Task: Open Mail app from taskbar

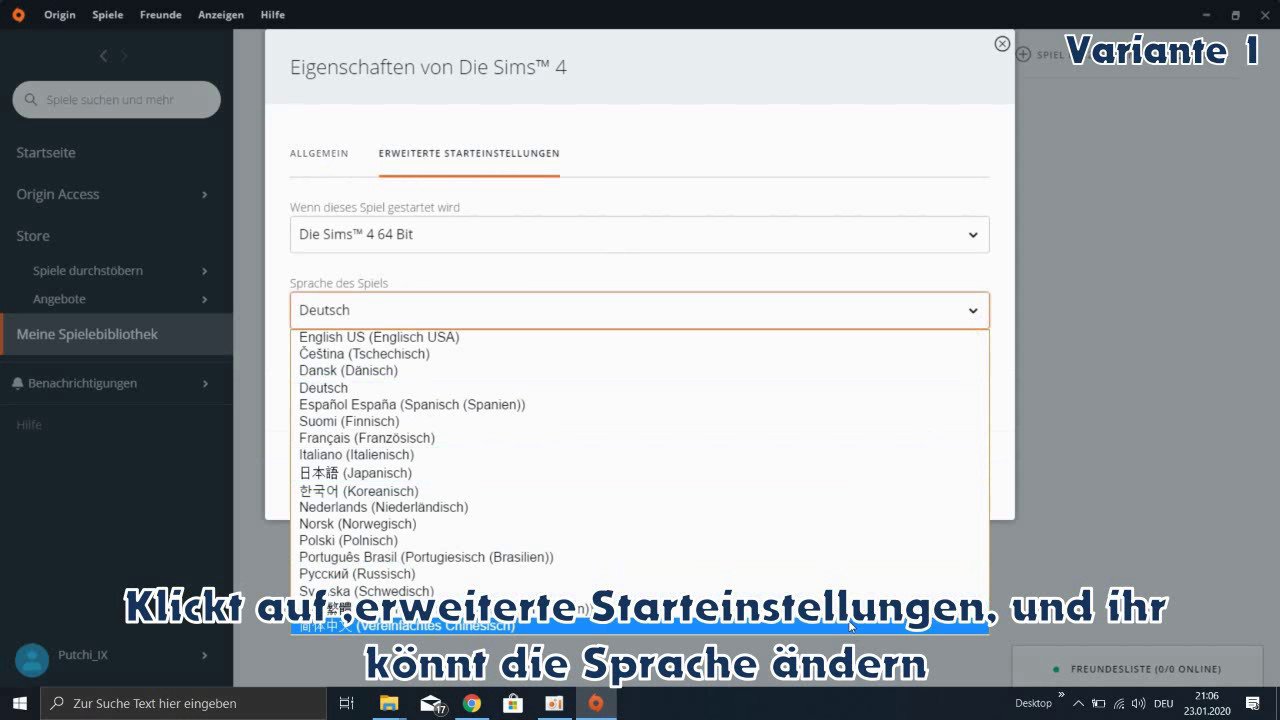Action: tap(431, 703)
